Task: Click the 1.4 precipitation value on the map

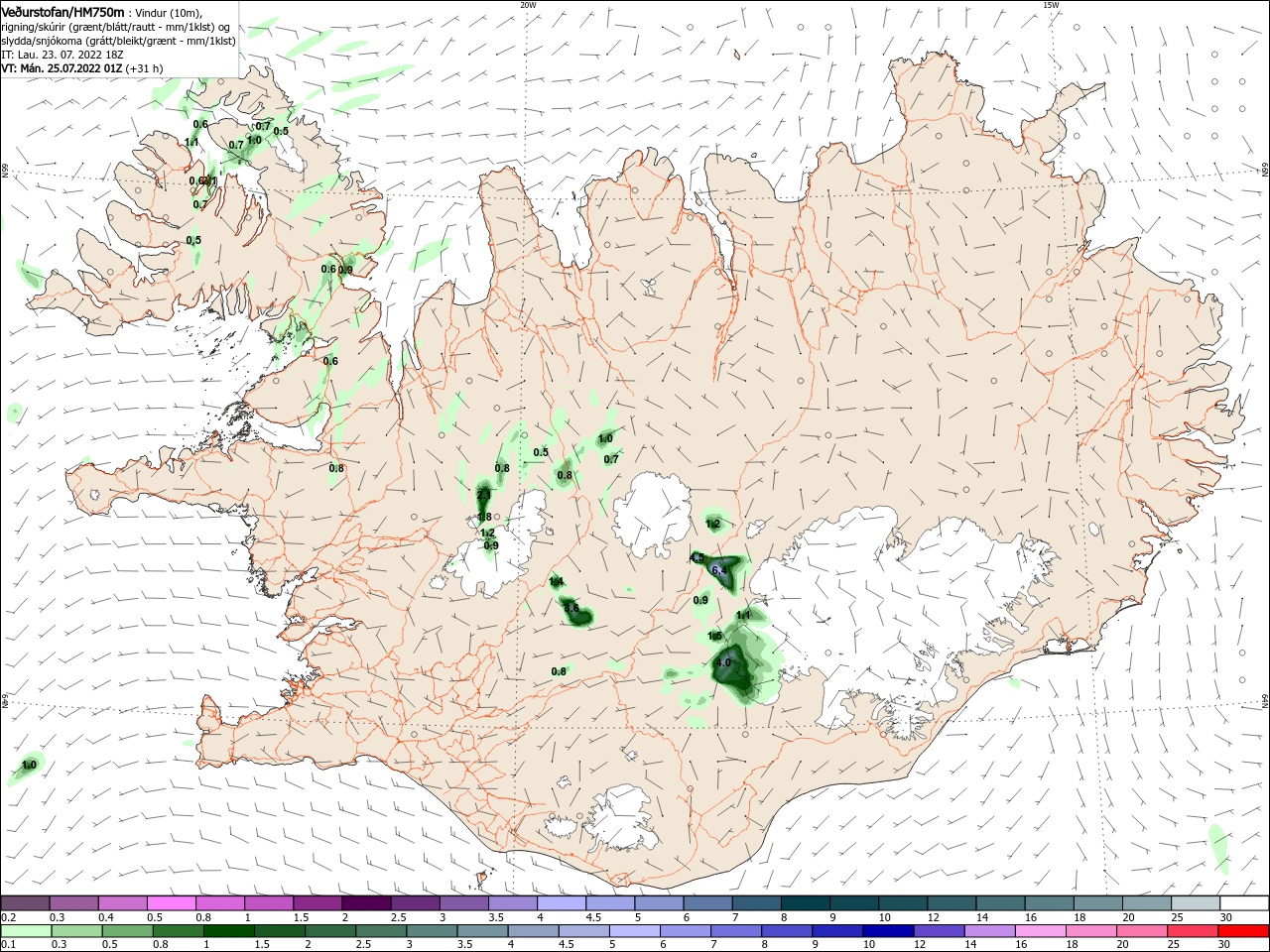Action: point(557,581)
